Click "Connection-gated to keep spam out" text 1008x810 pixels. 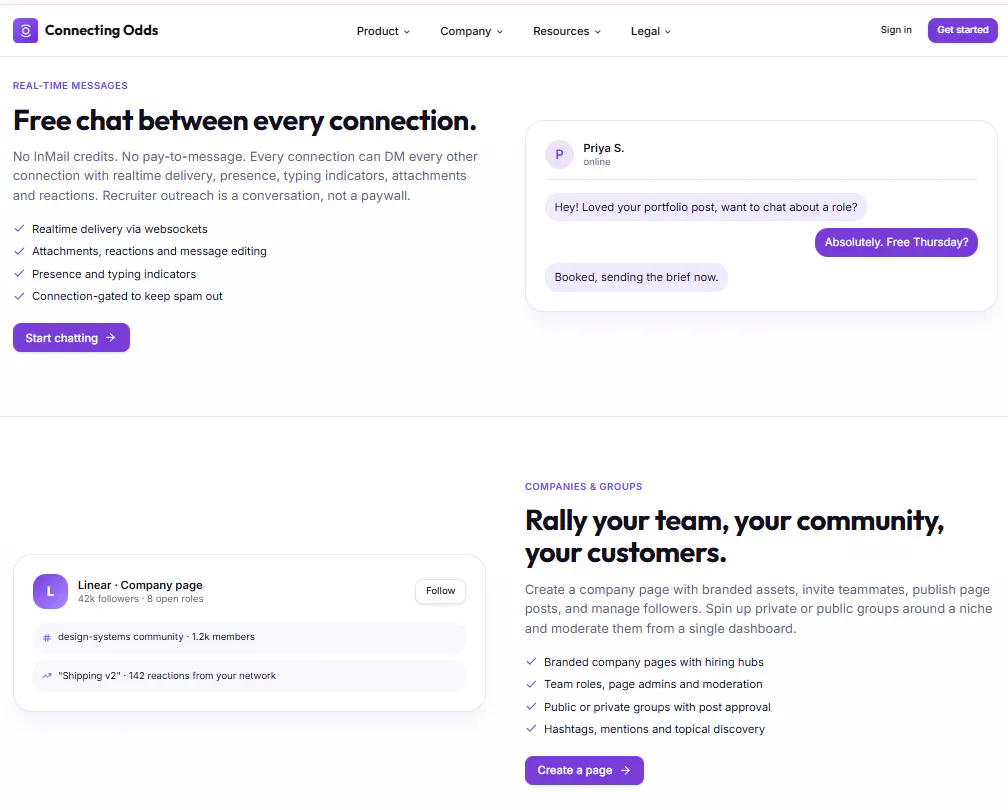pyautogui.click(x=127, y=296)
